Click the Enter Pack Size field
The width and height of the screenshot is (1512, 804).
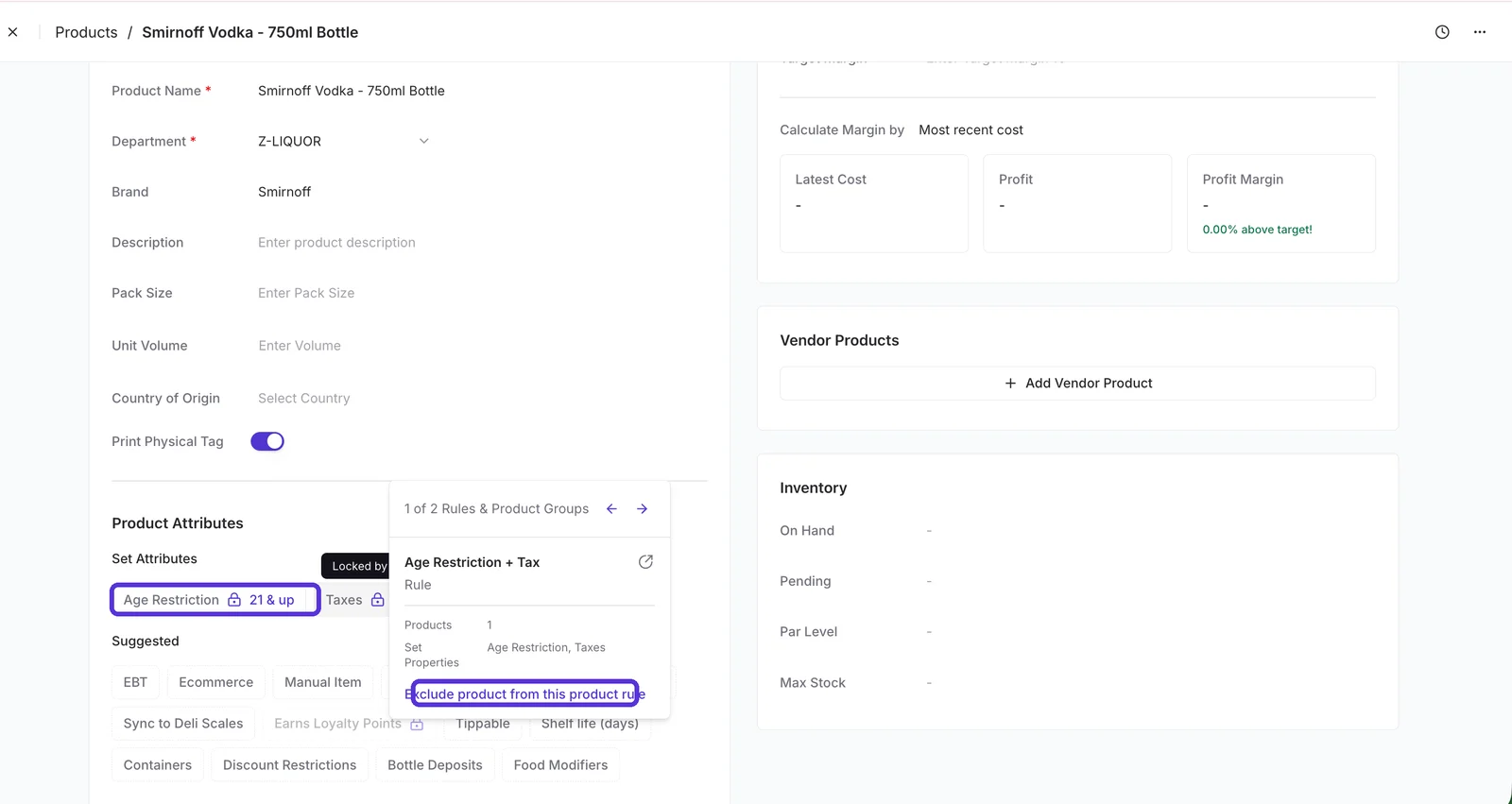pyautogui.click(x=306, y=294)
